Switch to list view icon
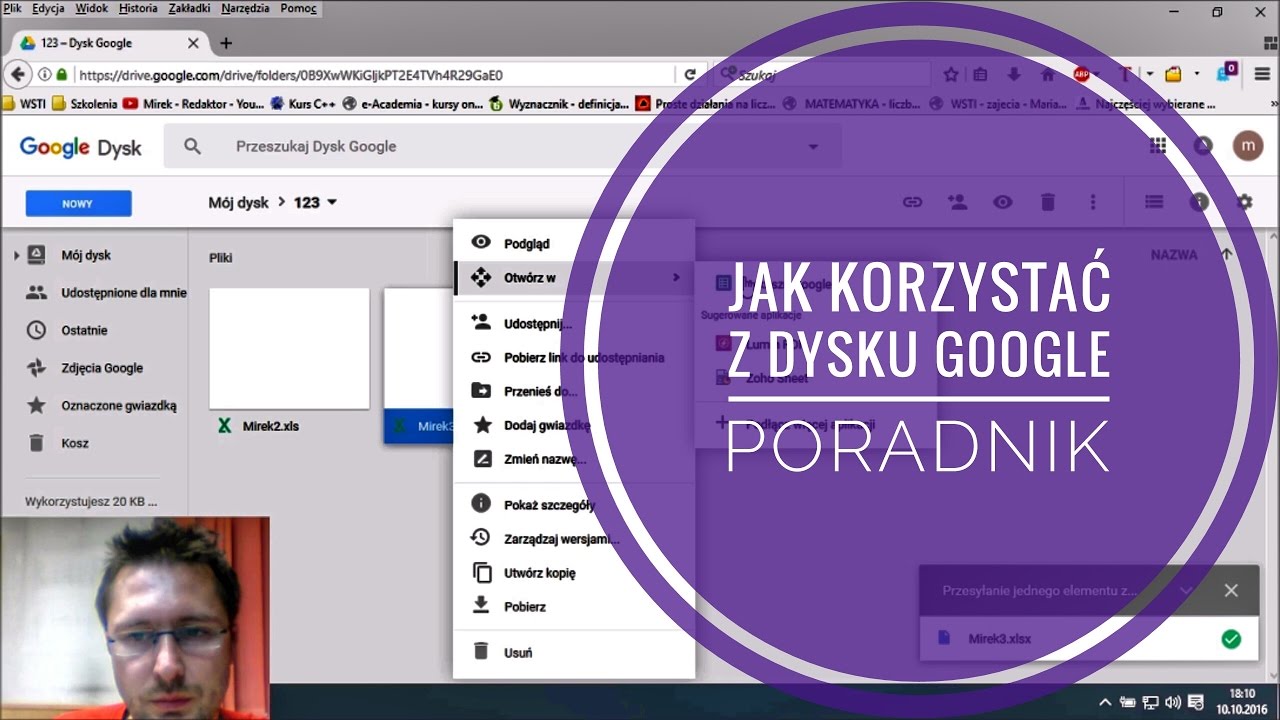Viewport: 1280px width, 720px height. [1154, 202]
